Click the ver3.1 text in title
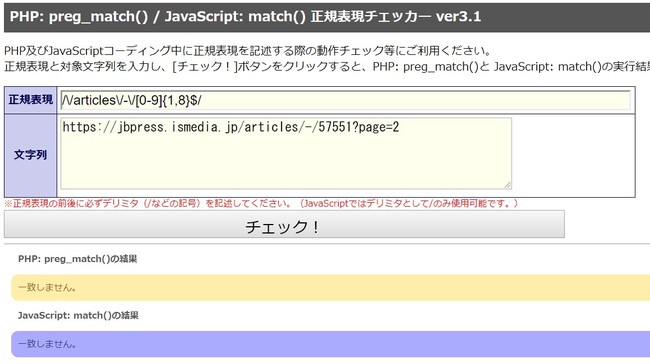650x364 pixels. point(458,17)
